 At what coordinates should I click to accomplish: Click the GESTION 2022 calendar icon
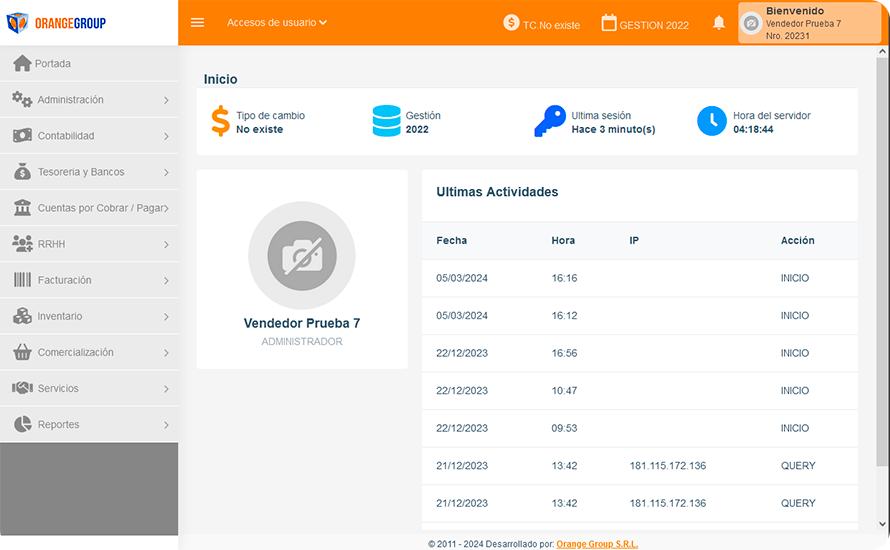click(609, 23)
